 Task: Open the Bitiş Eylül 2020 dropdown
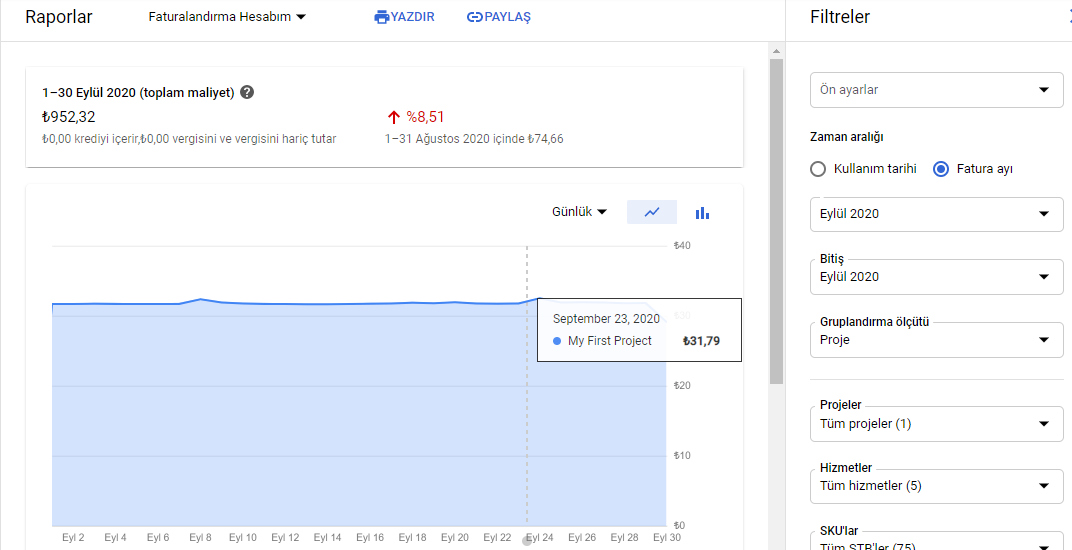tap(937, 276)
